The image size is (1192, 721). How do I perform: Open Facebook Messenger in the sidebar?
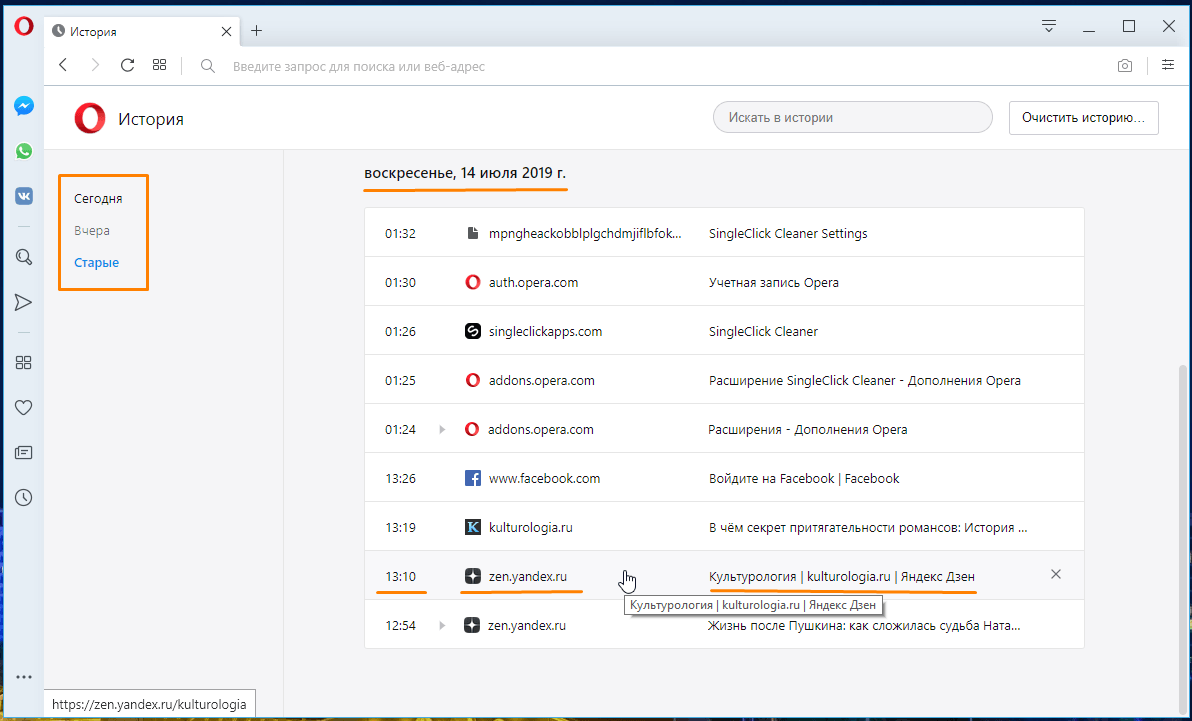click(x=24, y=106)
